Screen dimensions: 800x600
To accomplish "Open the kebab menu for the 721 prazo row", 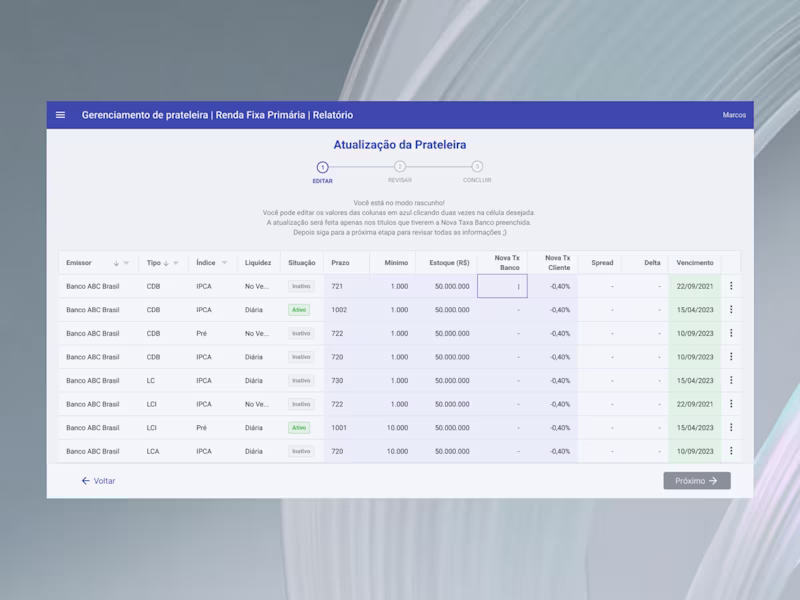I will click(731, 286).
